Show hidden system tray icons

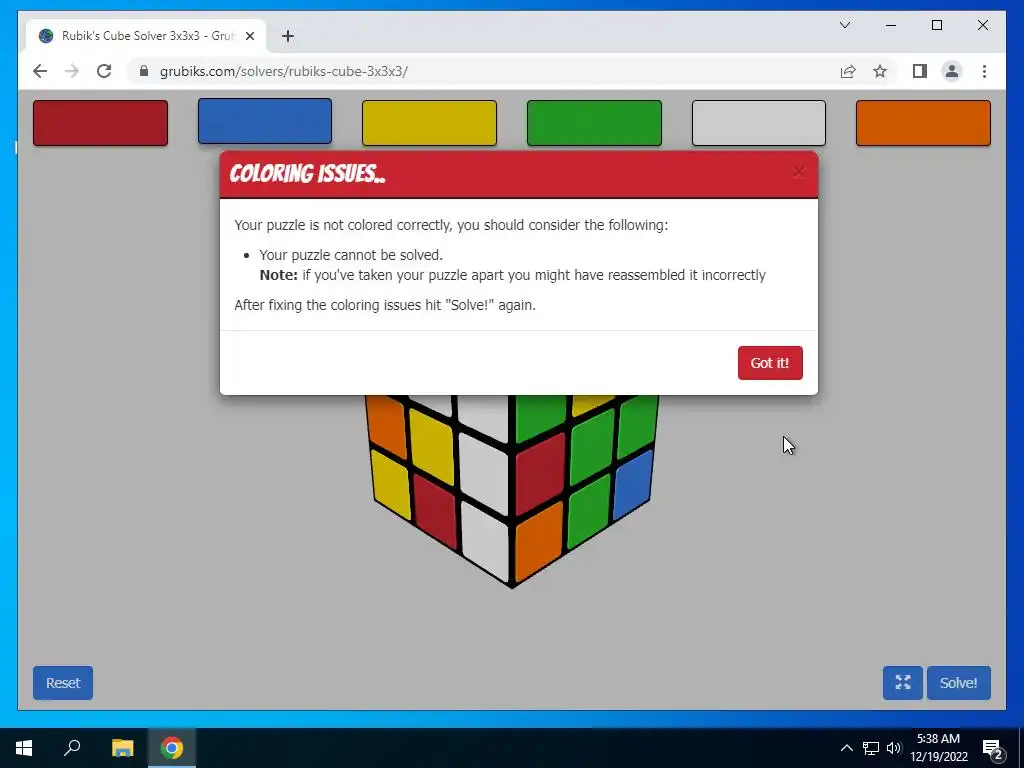click(846, 748)
